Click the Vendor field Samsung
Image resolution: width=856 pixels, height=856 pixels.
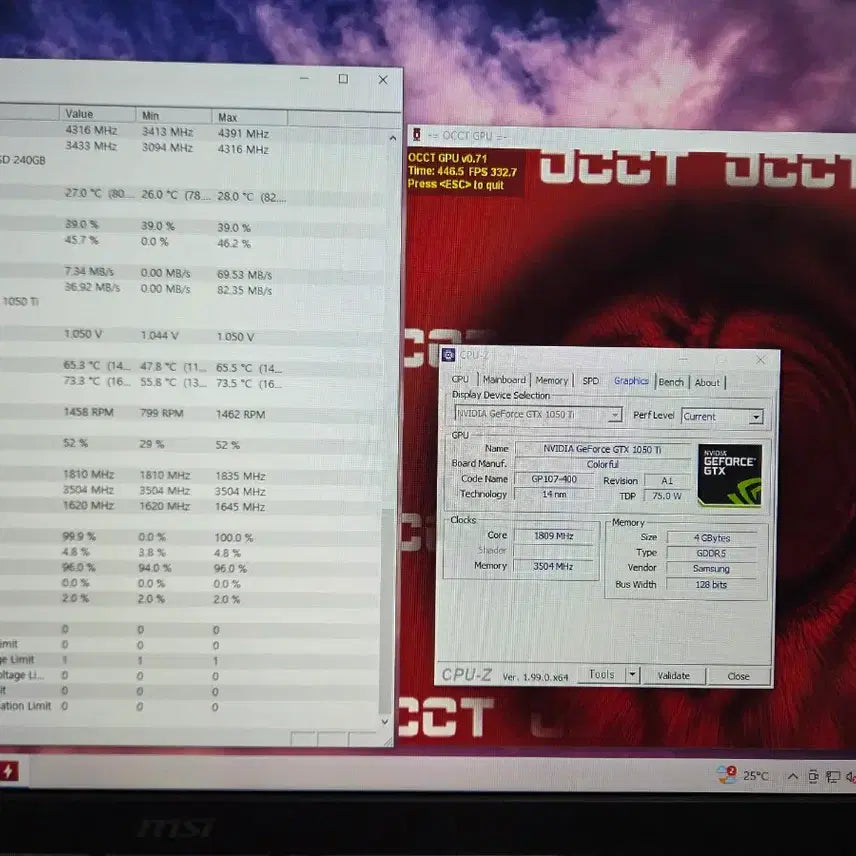coord(711,568)
